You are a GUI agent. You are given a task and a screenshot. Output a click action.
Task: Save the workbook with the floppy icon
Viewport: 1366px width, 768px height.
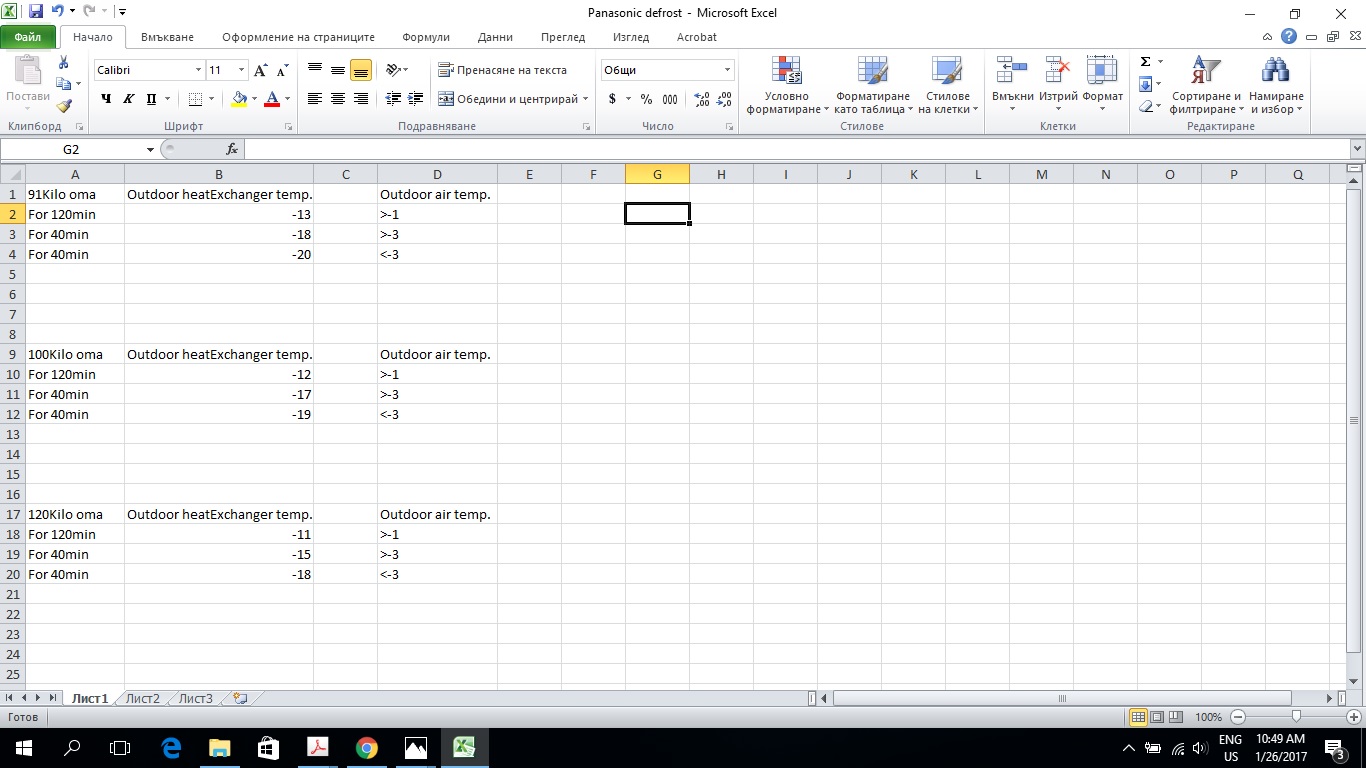[x=36, y=12]
